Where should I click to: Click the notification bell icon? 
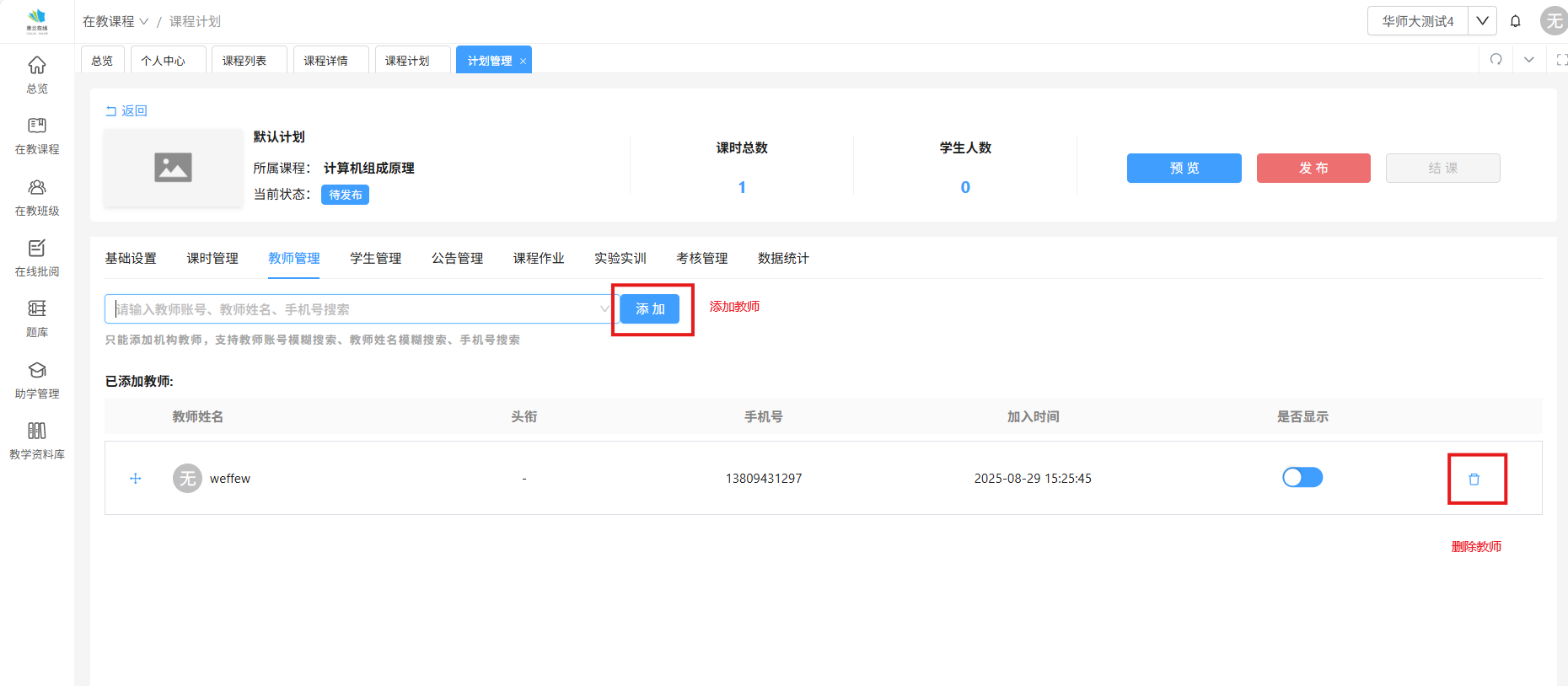pyautogui.click(x=1515, y=21)
